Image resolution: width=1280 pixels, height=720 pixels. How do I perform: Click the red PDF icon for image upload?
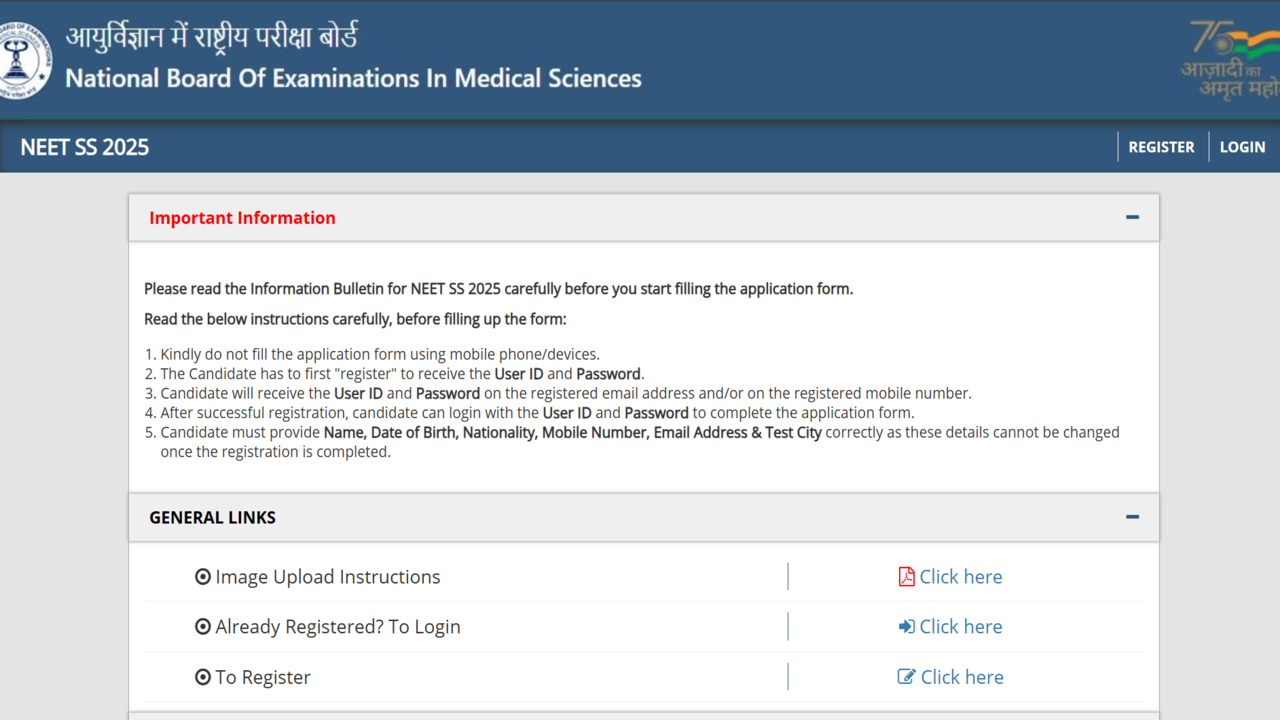tap(906, 577)
